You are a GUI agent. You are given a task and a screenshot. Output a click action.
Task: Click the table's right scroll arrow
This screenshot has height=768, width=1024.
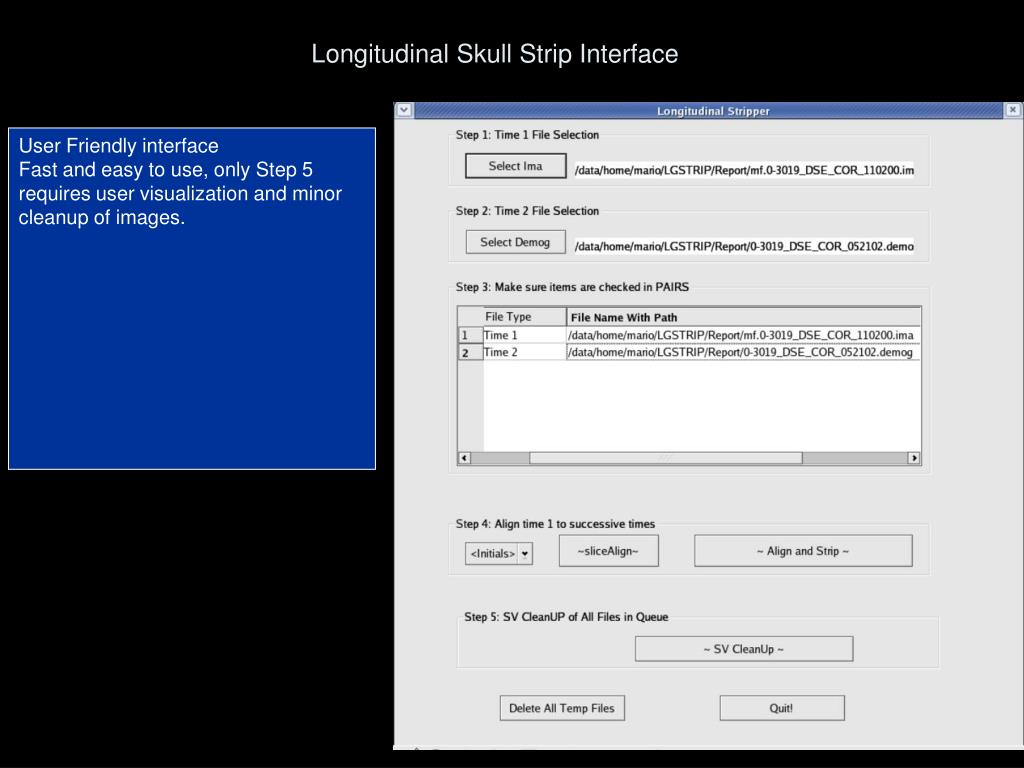click(x=914, y=458)
